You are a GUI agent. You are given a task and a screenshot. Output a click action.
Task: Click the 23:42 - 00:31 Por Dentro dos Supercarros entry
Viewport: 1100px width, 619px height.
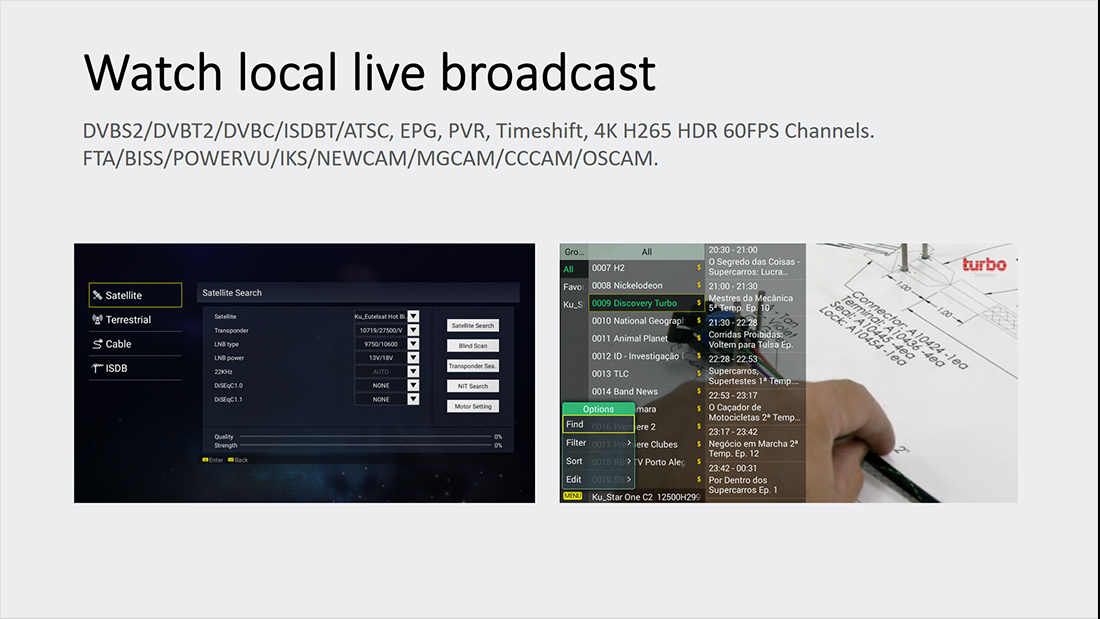point(755,479)
